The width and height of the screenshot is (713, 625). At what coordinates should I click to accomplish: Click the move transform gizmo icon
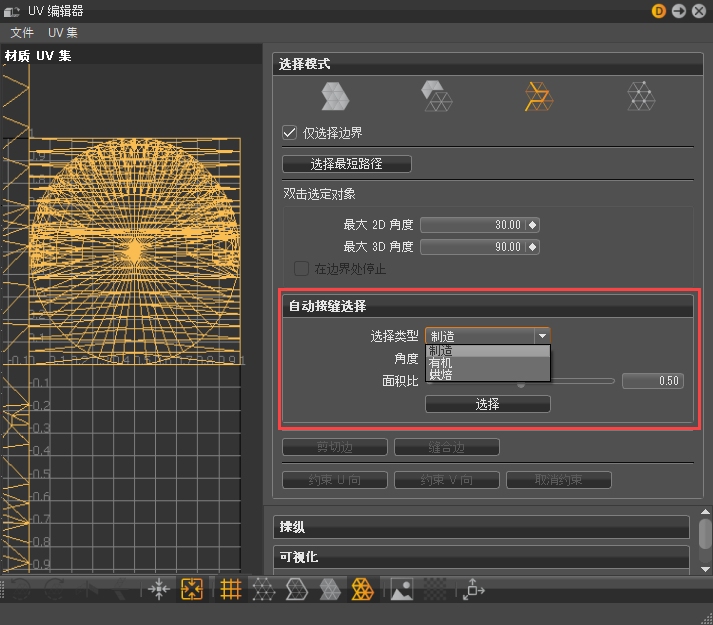tap(474, 590)
